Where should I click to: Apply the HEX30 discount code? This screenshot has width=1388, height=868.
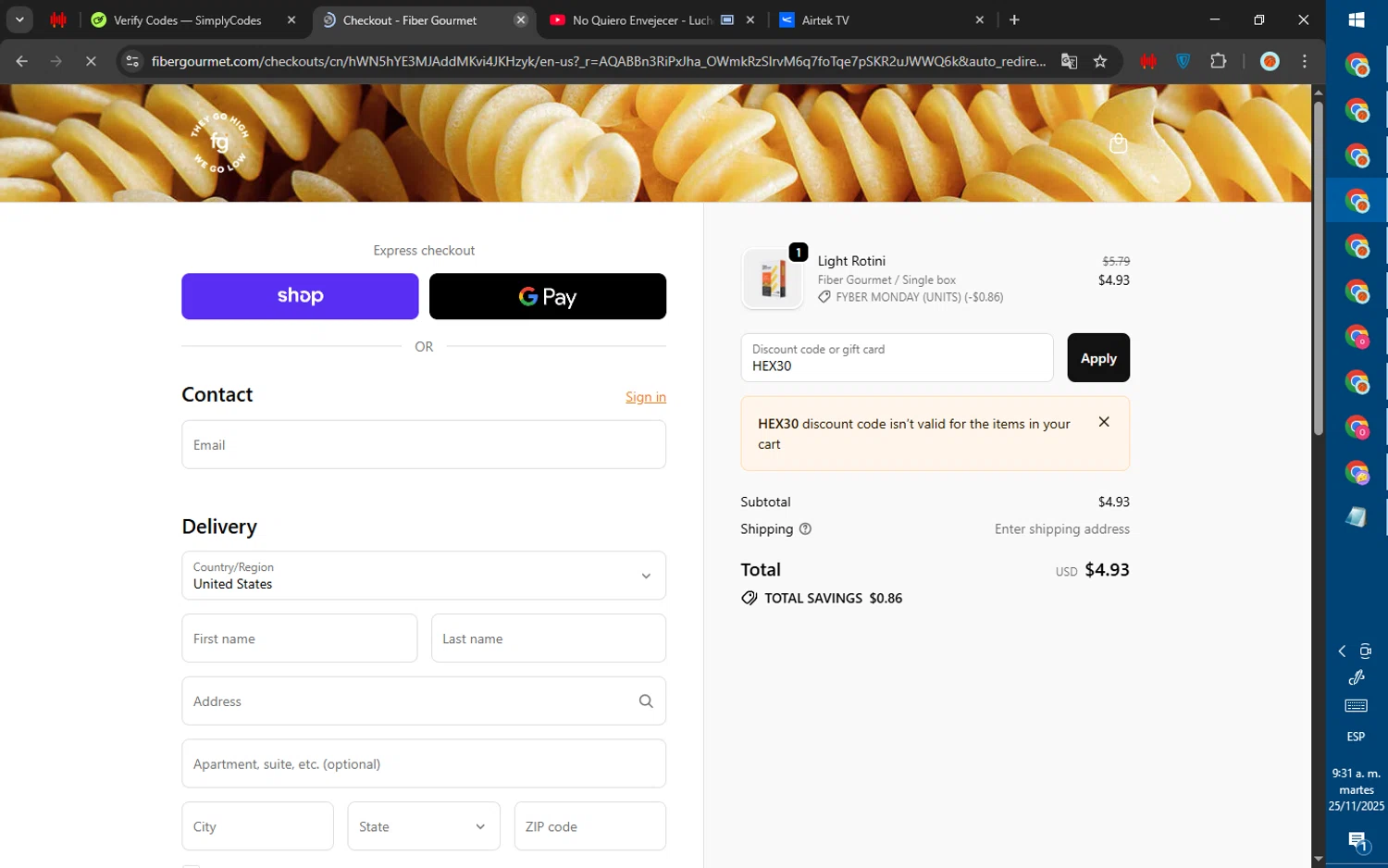[1098, 357]
